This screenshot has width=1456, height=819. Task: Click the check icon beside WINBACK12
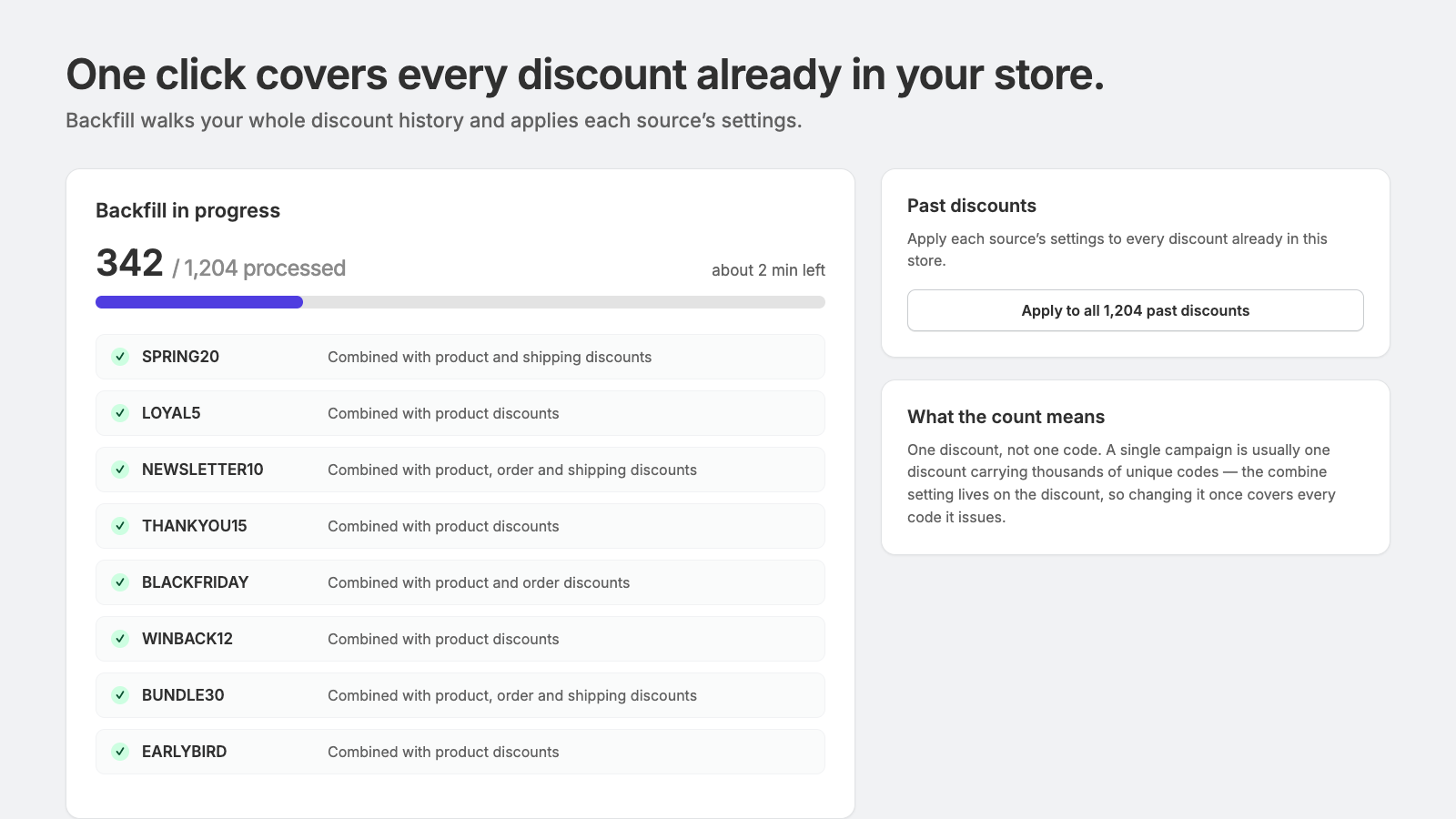tap(120, 639)
